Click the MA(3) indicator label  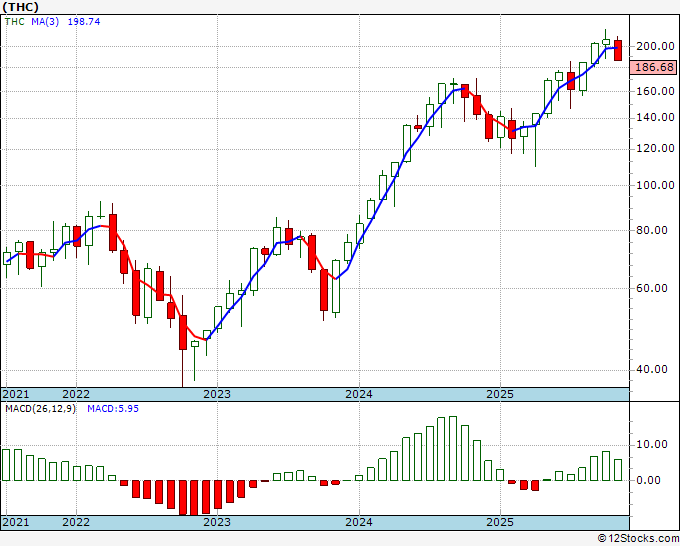tap(45, 22)
